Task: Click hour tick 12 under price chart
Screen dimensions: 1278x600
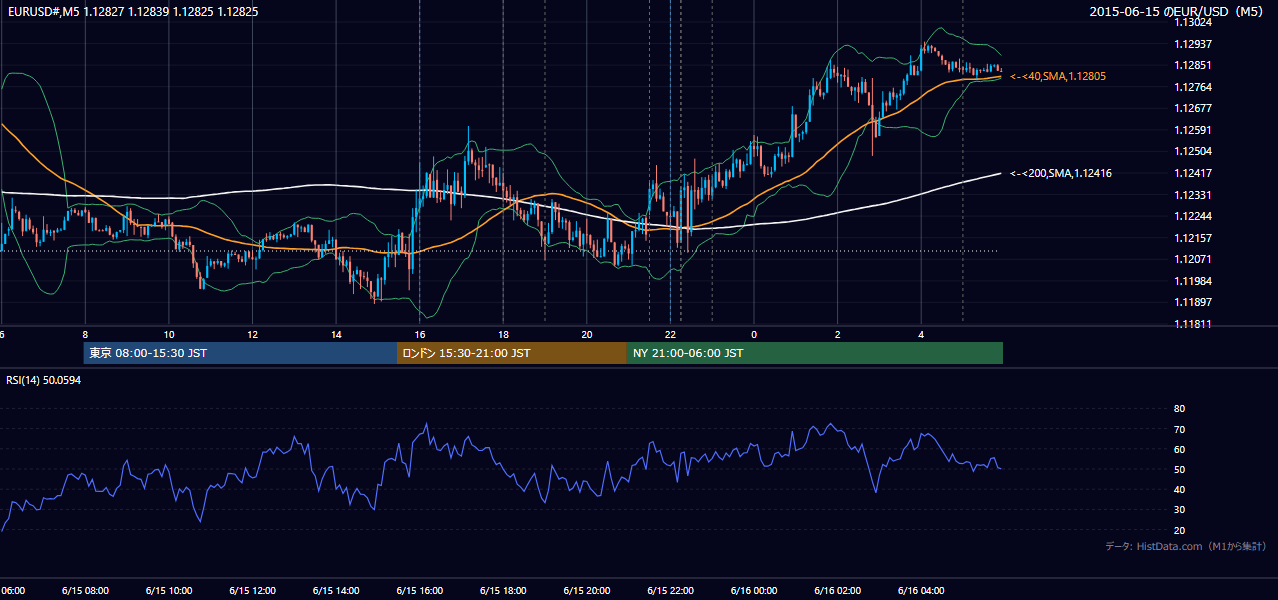Action: [253, 334]
